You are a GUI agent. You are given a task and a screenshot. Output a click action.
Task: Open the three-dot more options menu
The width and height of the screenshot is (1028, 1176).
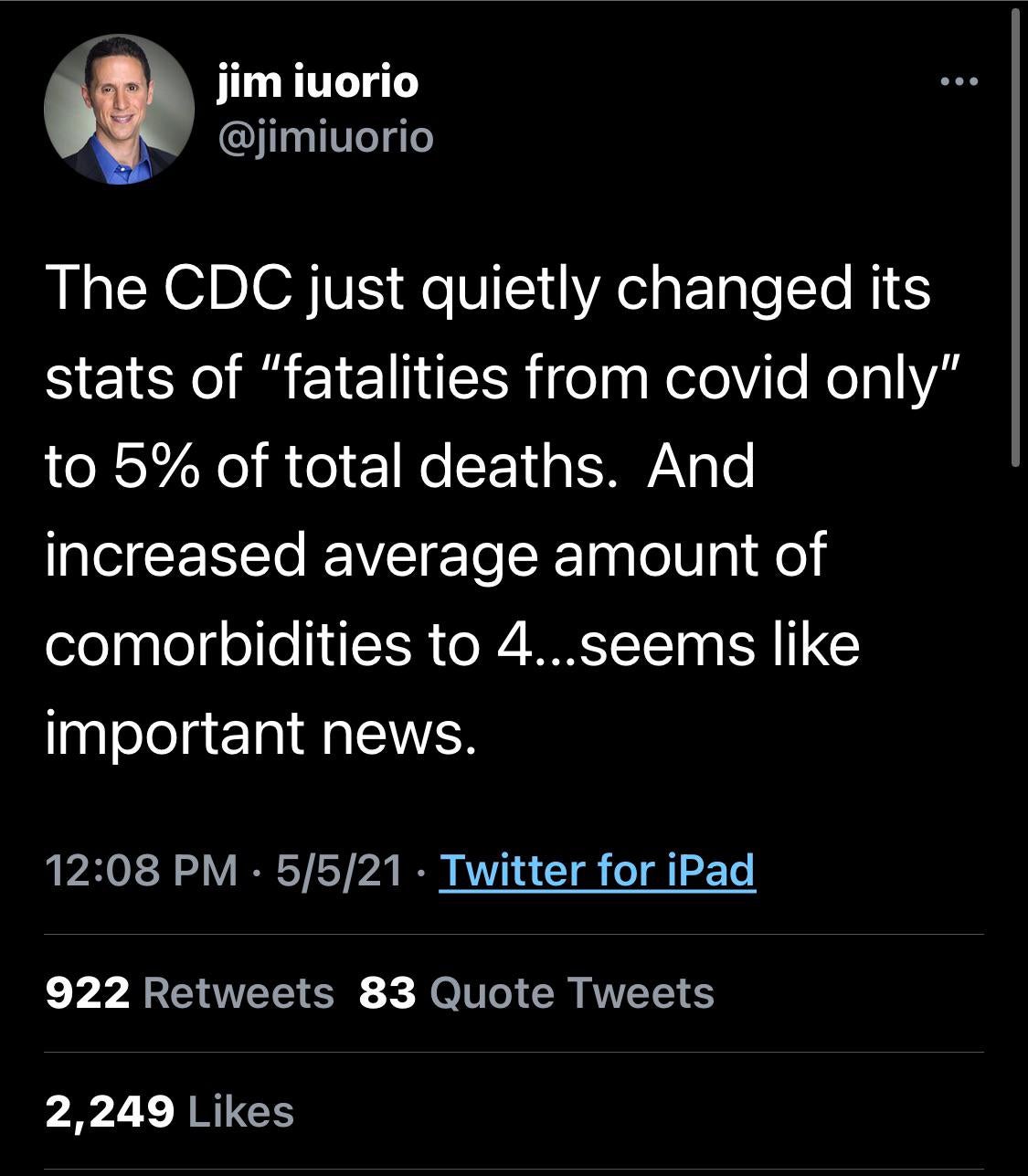point(959,82)
